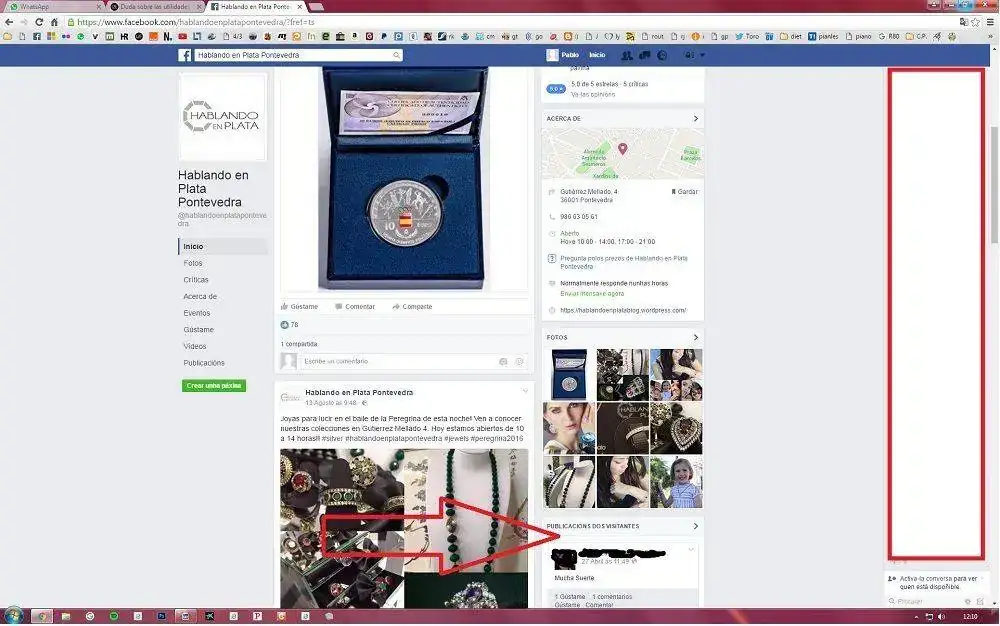1000x626 pixels.
Task: Bookmark this page with the star icon
Action: coord(975,21)
